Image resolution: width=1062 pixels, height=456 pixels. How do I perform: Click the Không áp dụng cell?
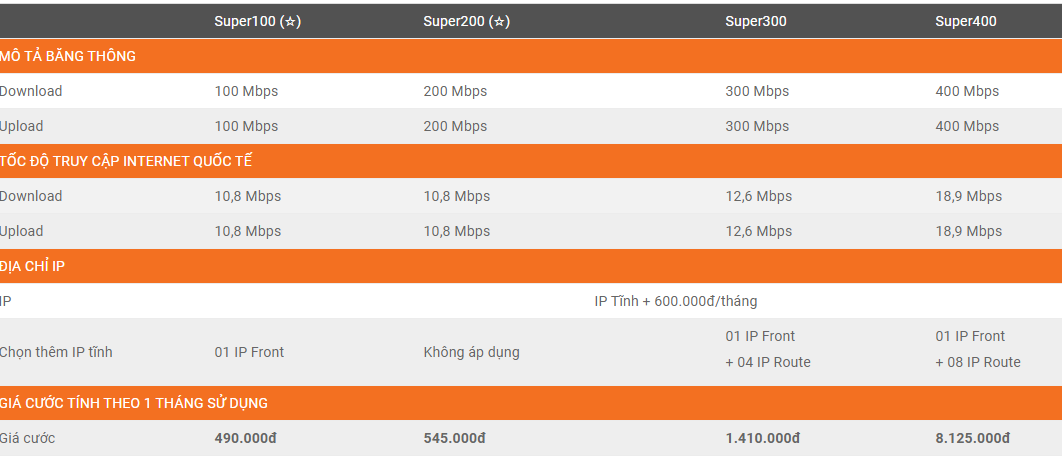[471, 352]
